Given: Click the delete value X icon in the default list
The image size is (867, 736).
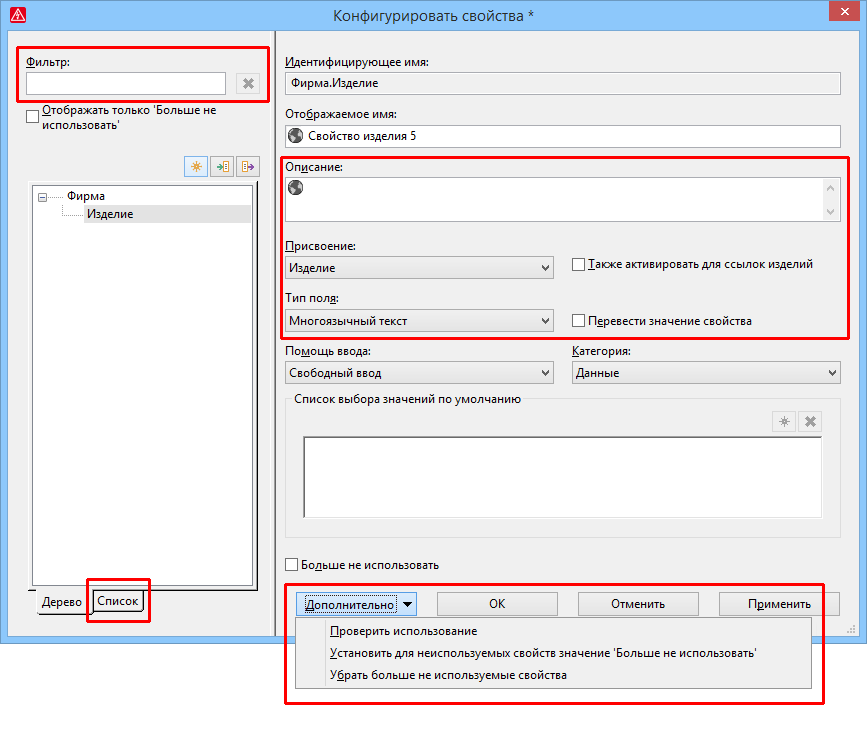Looking at the screenshot, I should coord(811,422).
